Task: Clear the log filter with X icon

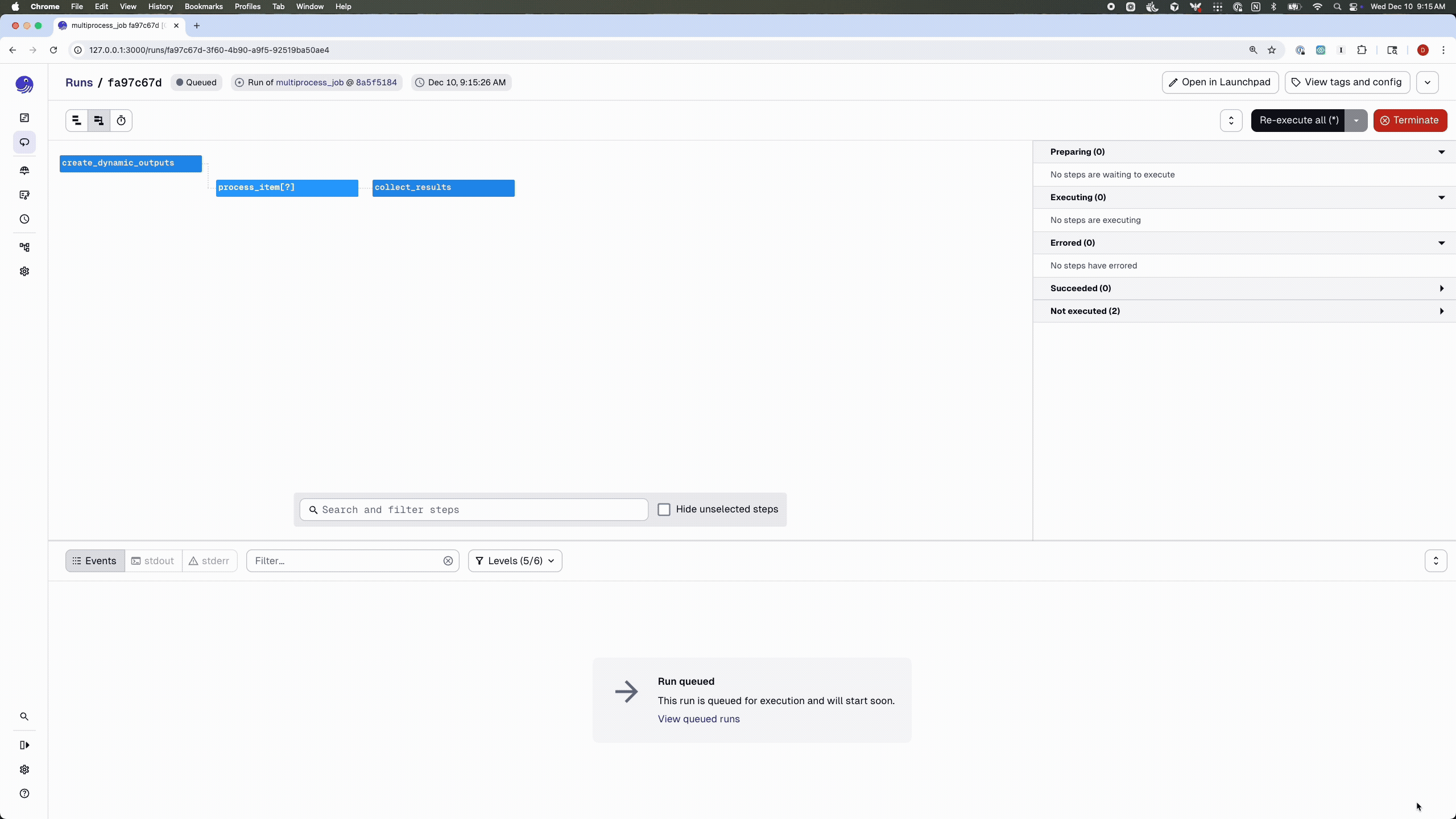Action: click(448, 561)
